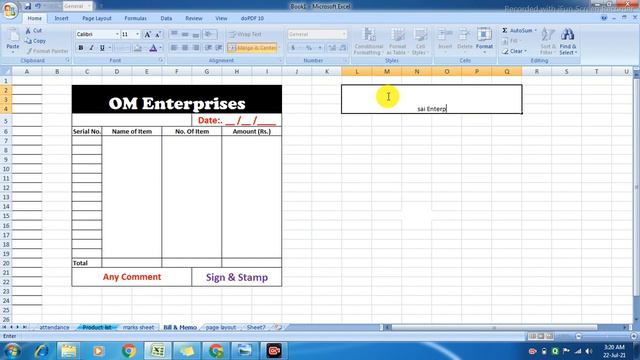This screenshot has width=640, height=360.
Task: Switch to the Insert ribbon tab
Action: (62, 18)
